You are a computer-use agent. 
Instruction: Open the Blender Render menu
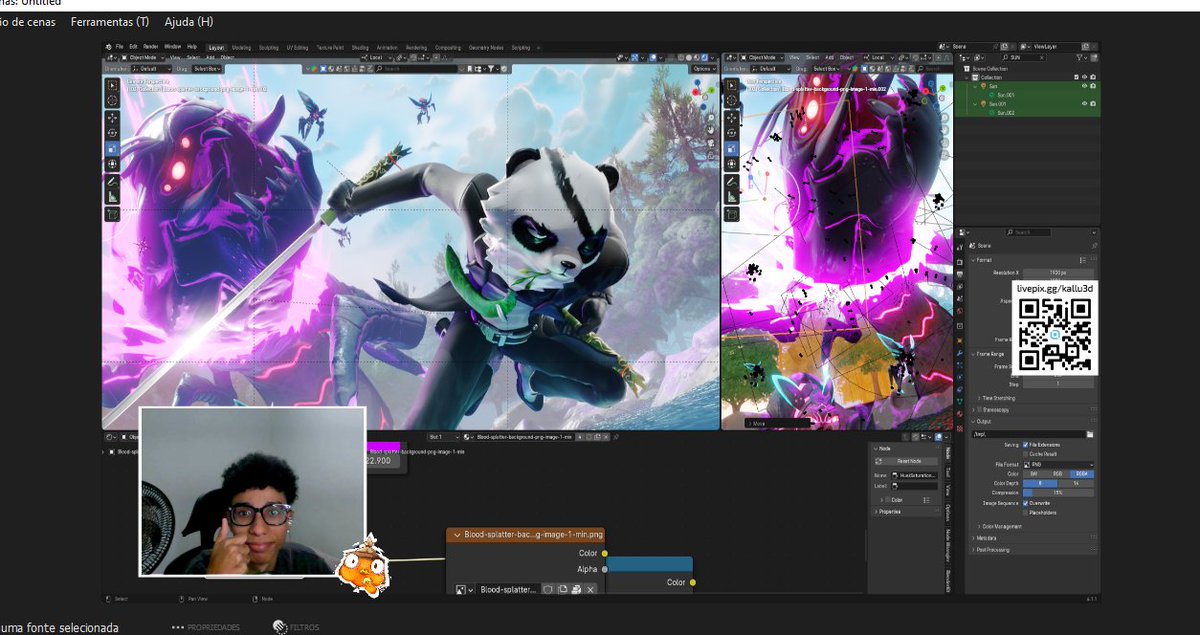[150, 47]
